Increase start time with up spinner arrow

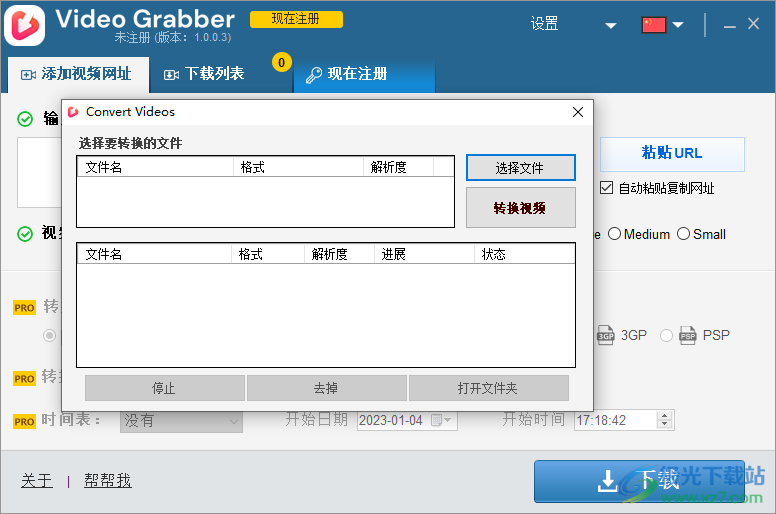coord(665,416)
